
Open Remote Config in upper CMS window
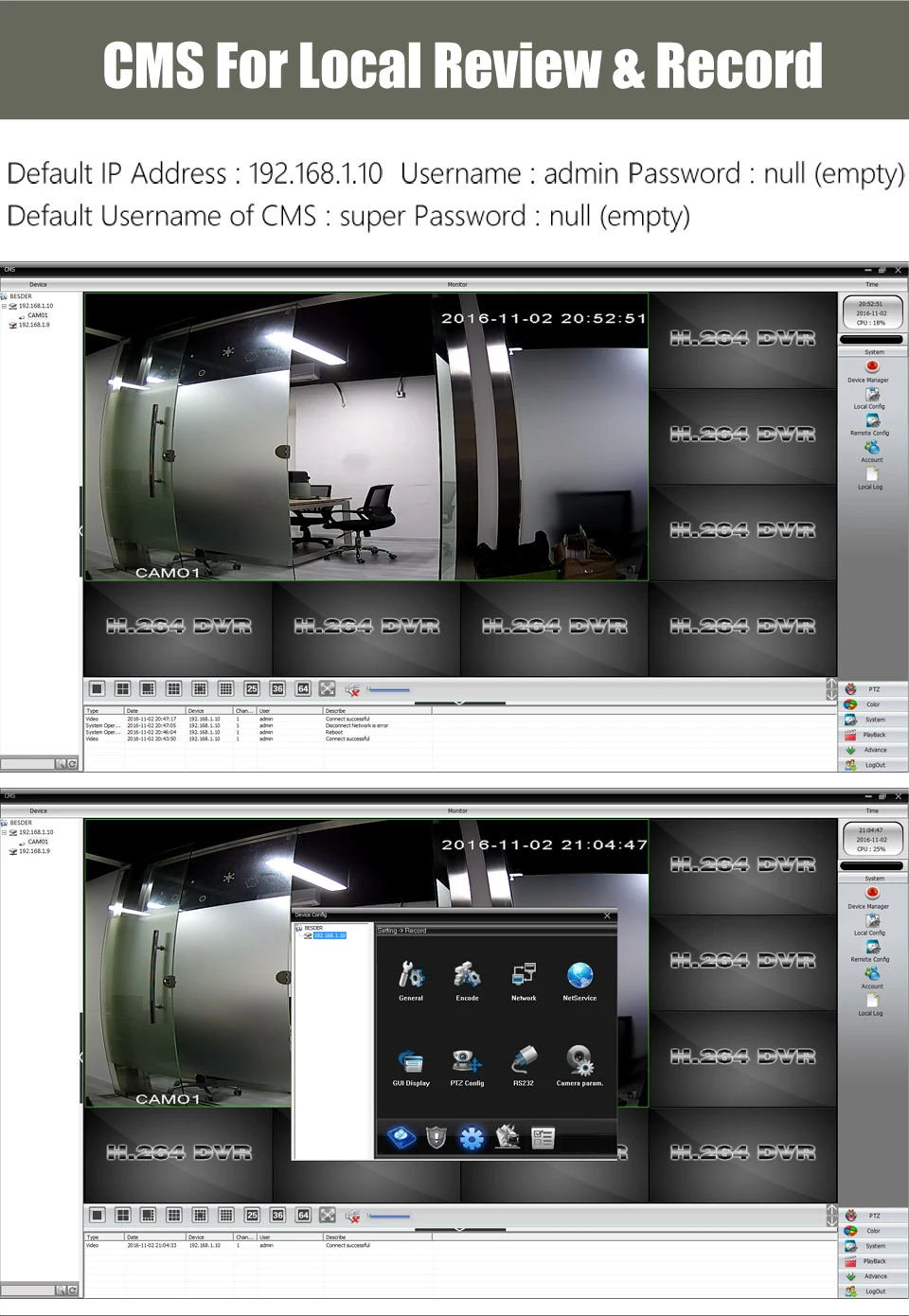tap(871, 424)
